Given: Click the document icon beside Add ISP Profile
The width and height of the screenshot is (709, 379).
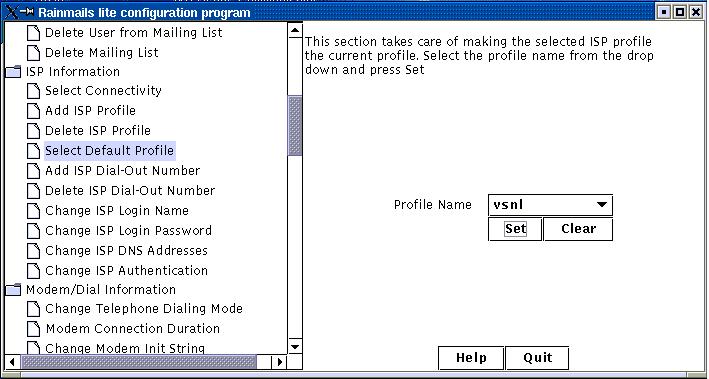Looking at the screenshot, I should tap(33, 111).
